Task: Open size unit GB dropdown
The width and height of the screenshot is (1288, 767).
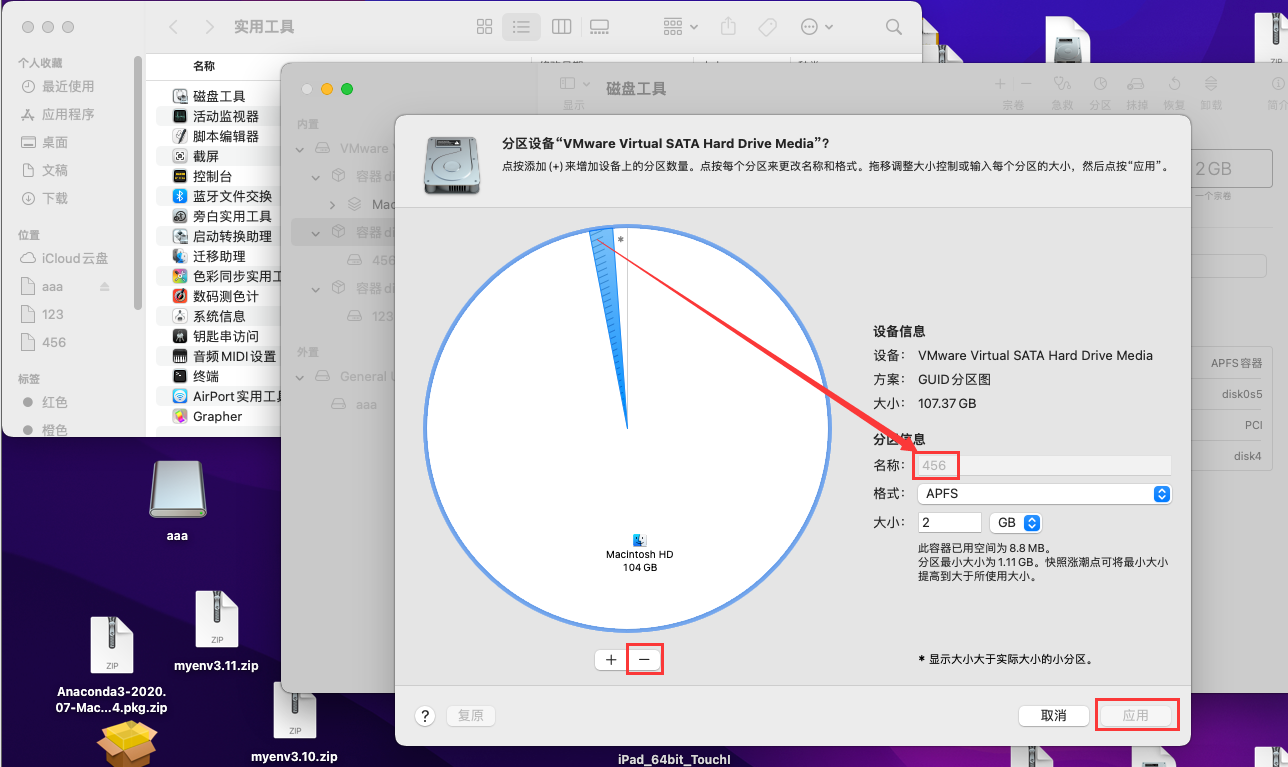Action: pos(1016,523)
